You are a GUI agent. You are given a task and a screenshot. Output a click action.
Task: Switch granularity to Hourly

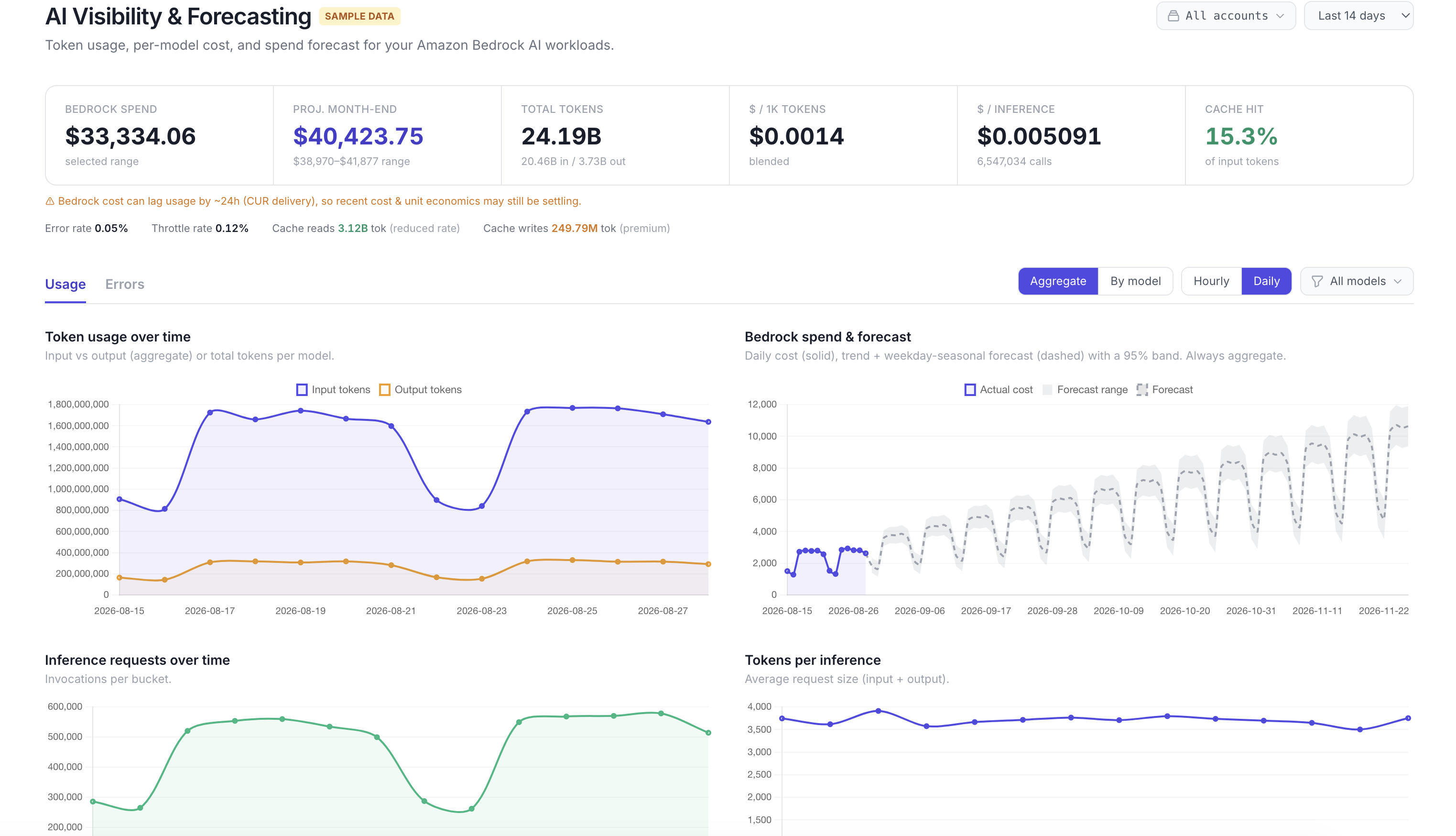tap(1211, 281)
